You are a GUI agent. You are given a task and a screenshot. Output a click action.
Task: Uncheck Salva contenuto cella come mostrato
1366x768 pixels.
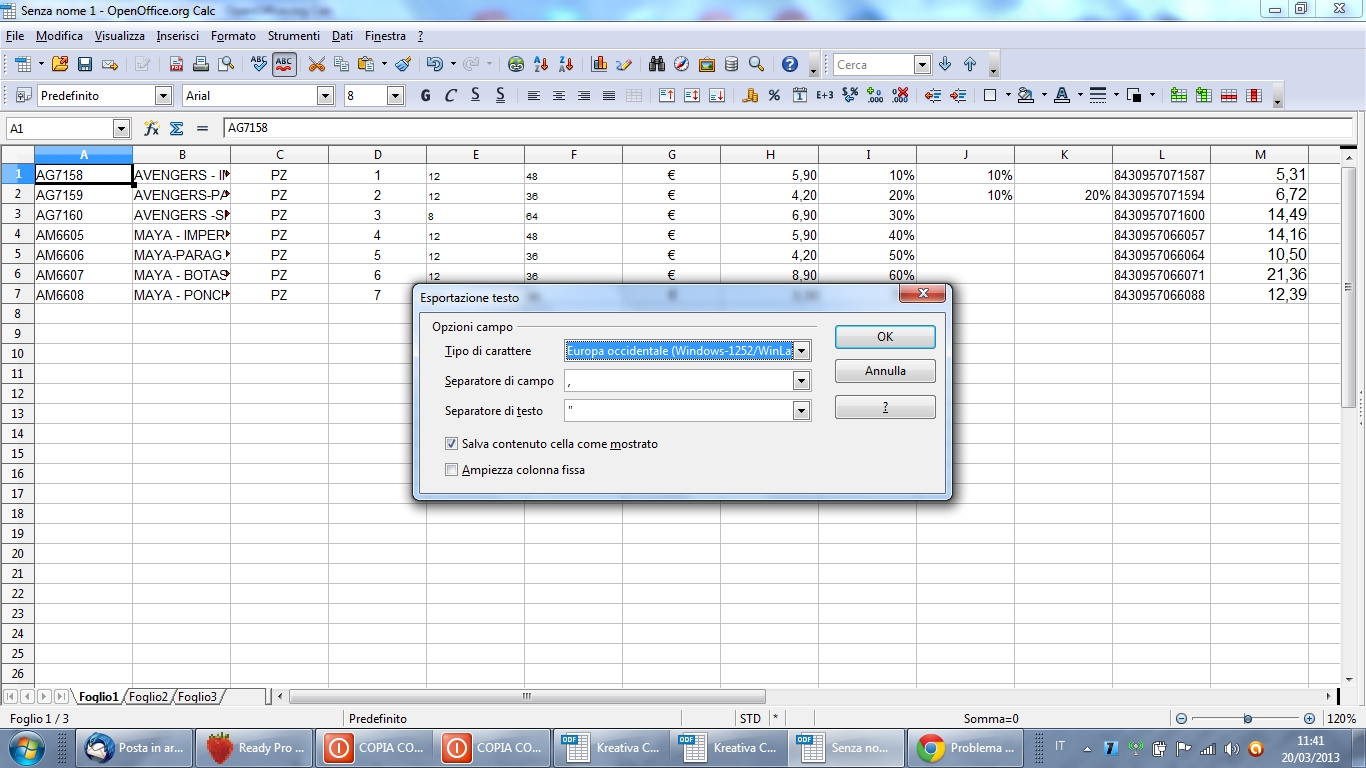[452, 444]
